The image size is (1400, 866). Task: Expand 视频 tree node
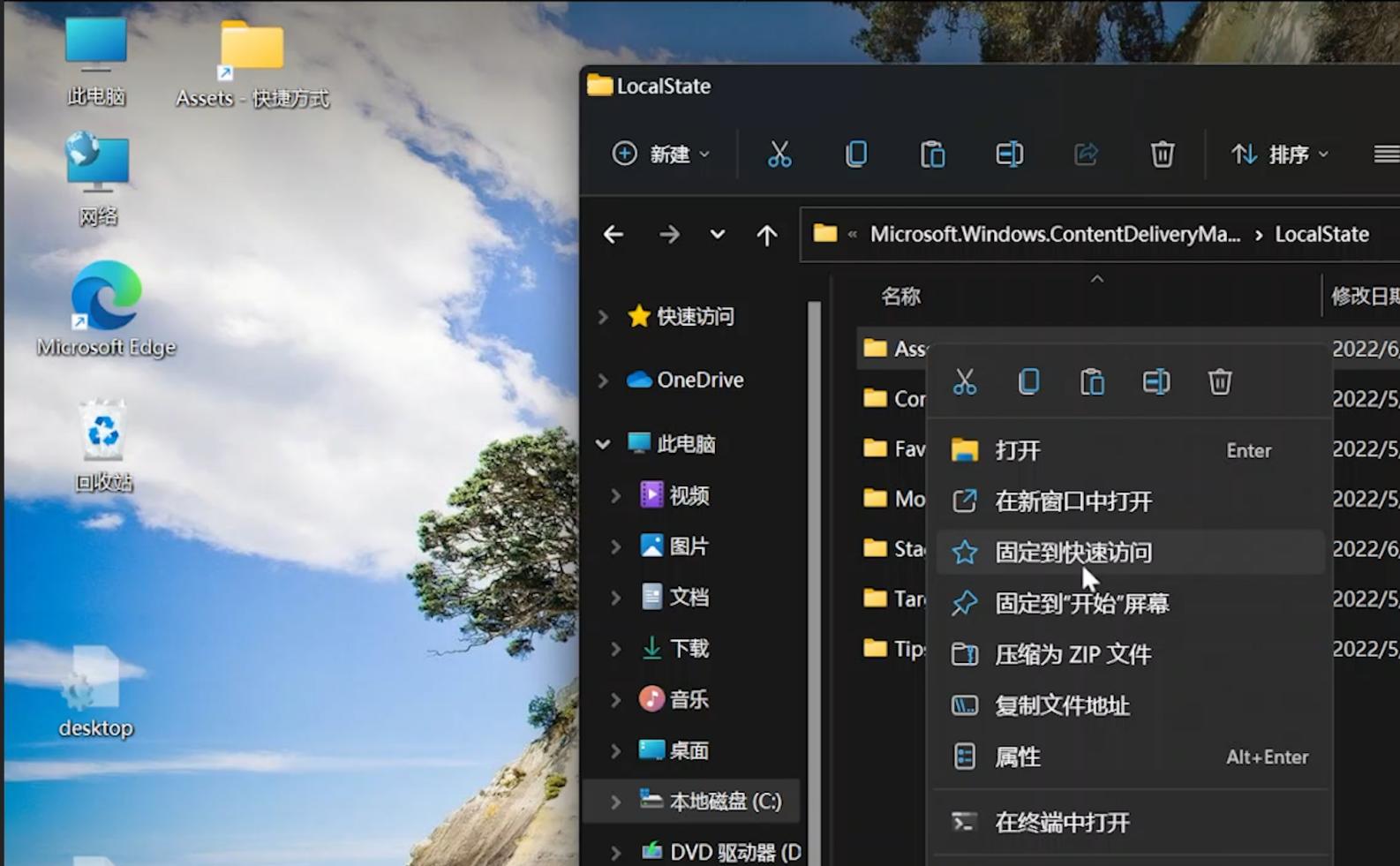click(x=616, y=496)
